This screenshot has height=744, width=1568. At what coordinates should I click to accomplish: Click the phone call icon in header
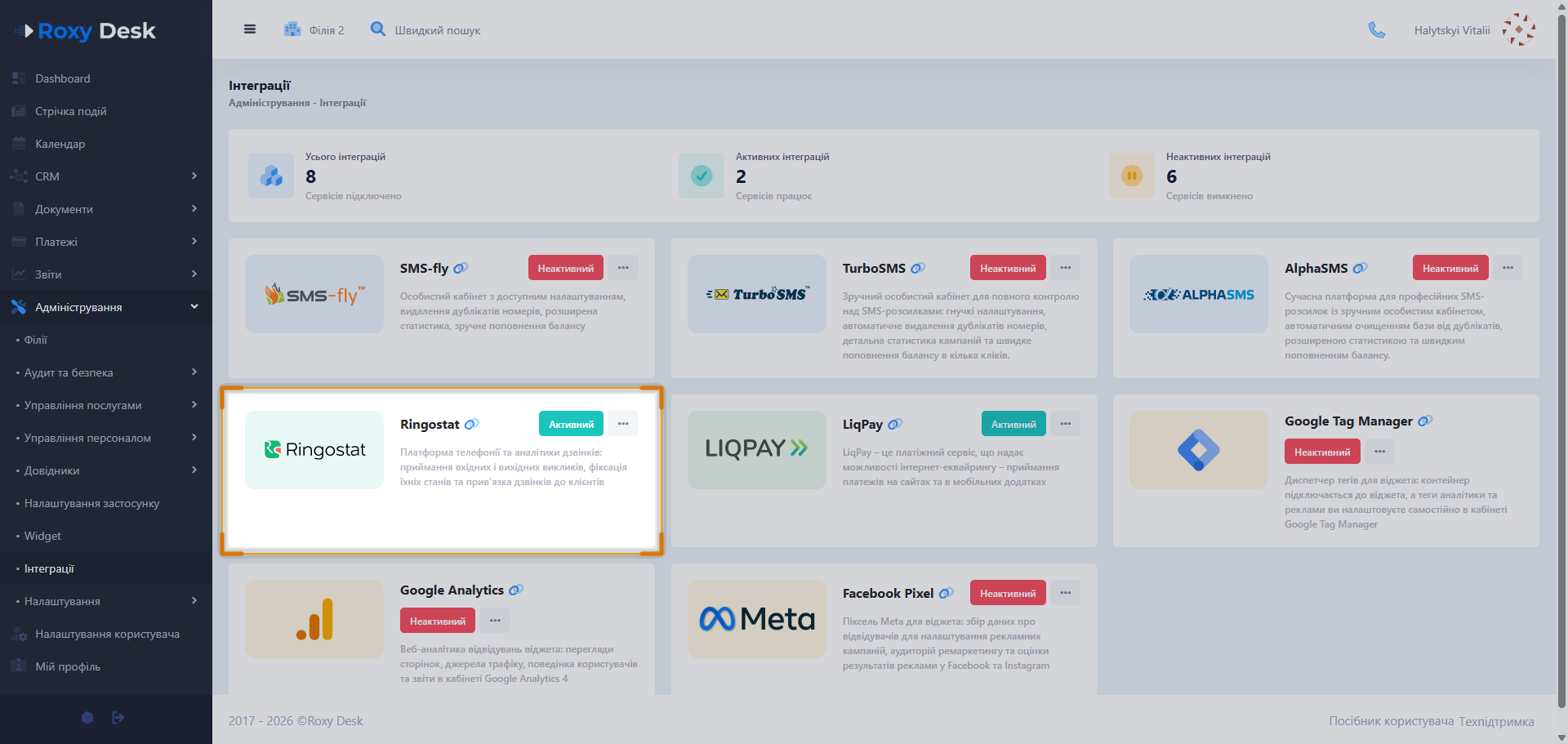pos(1377,30)
